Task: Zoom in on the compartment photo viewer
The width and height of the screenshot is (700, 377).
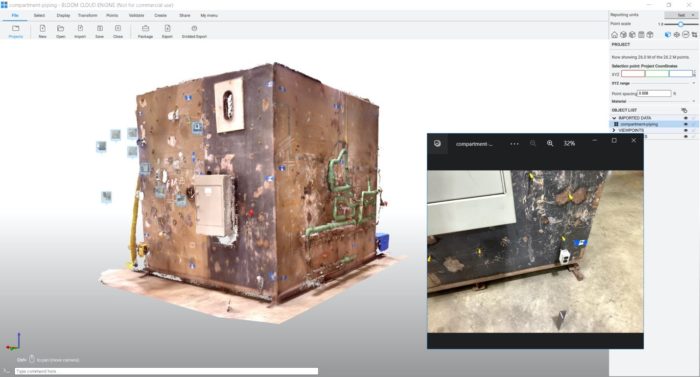Action: 550,143
